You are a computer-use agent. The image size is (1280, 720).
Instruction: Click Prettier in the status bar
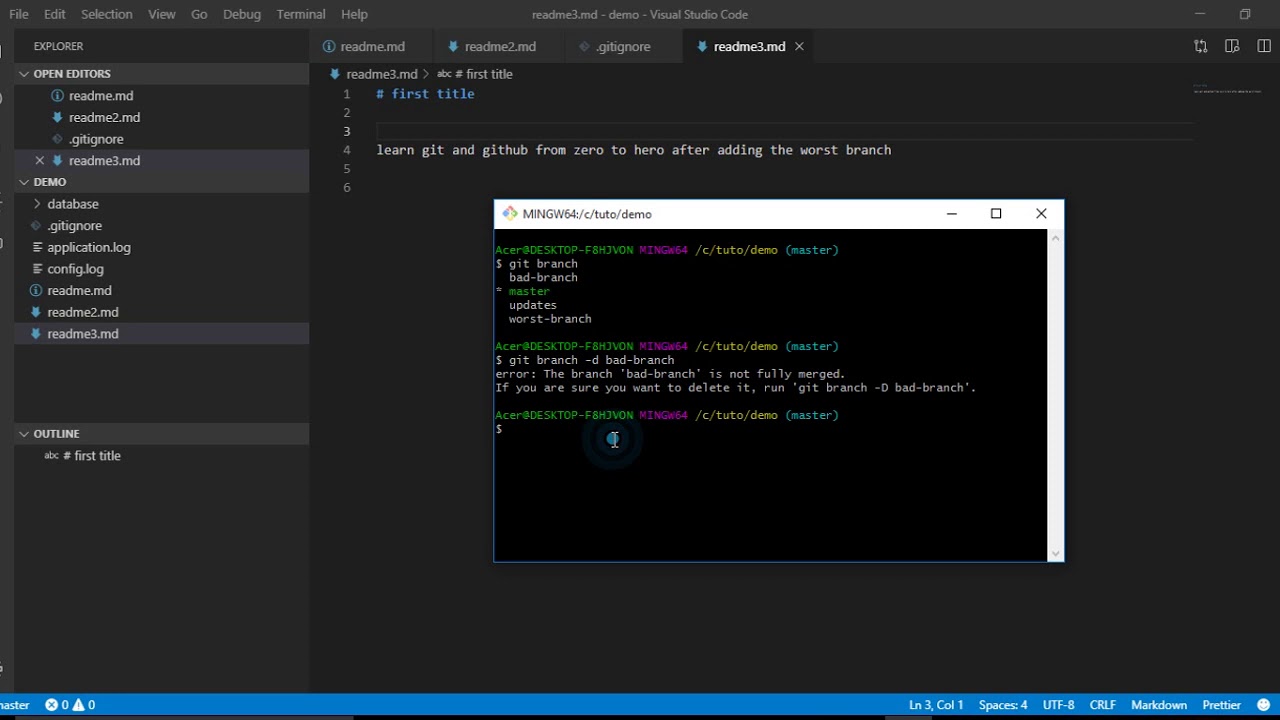click(x=1221, y=705)
